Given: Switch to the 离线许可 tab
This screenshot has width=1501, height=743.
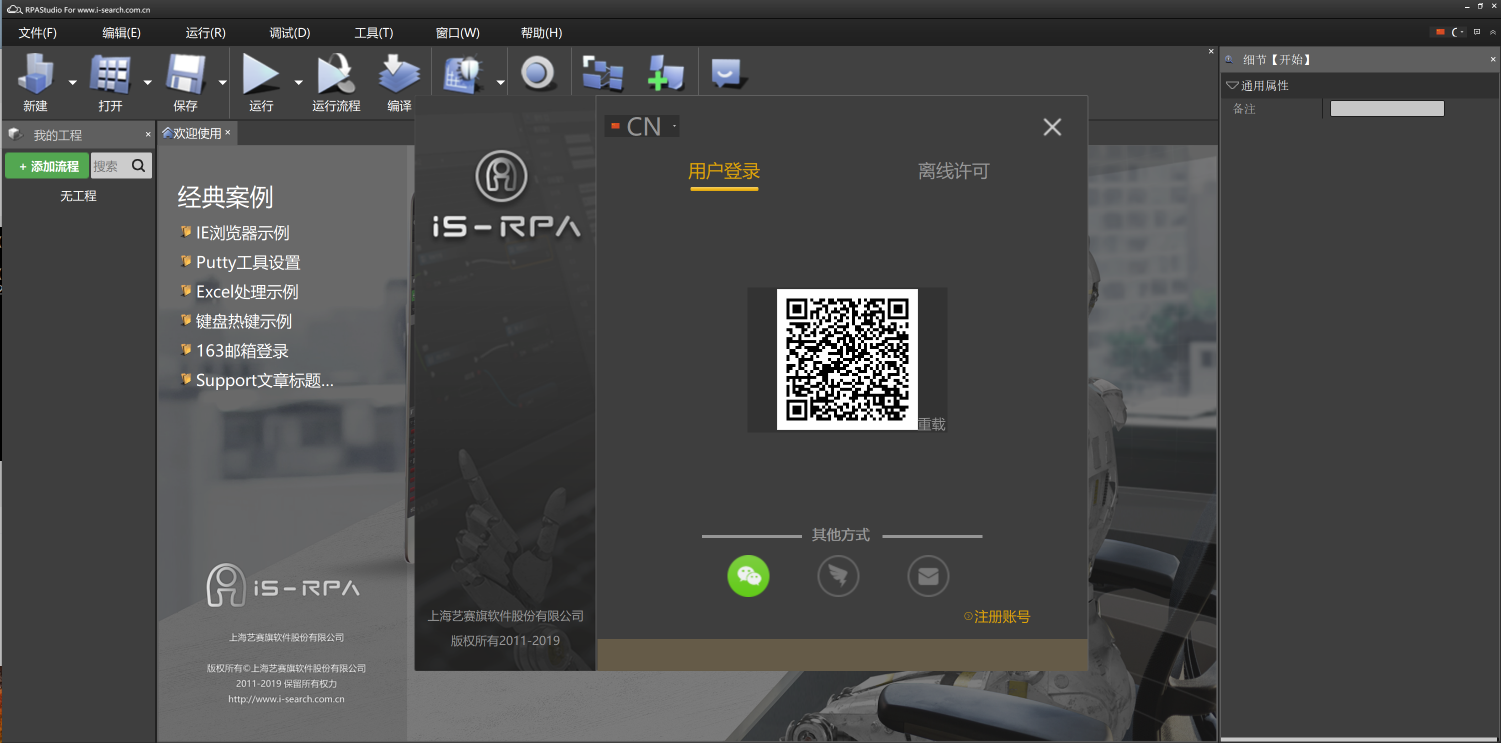Looking at the screenshot, I should 953,171.
